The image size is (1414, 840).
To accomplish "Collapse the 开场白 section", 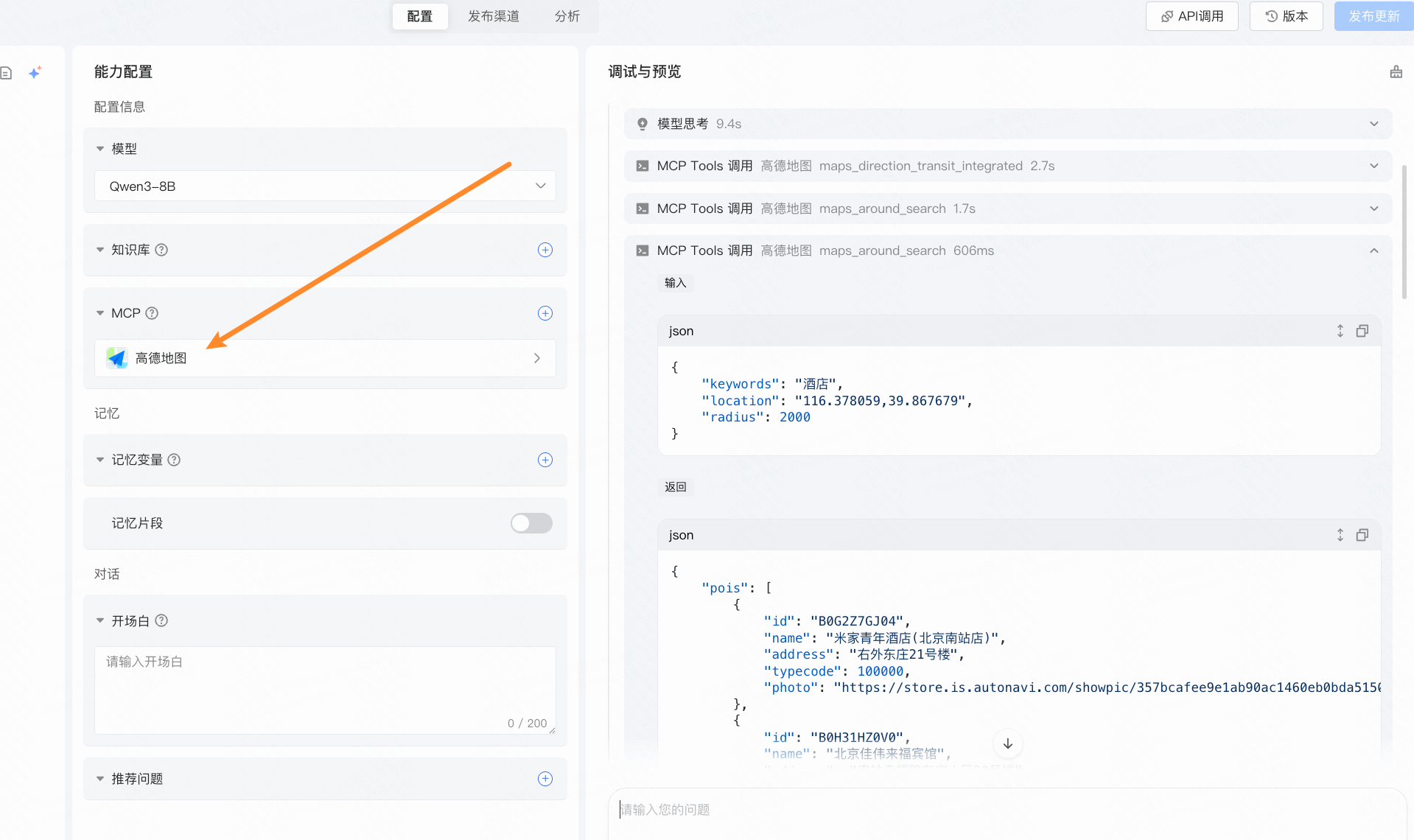I will (100, 620).
